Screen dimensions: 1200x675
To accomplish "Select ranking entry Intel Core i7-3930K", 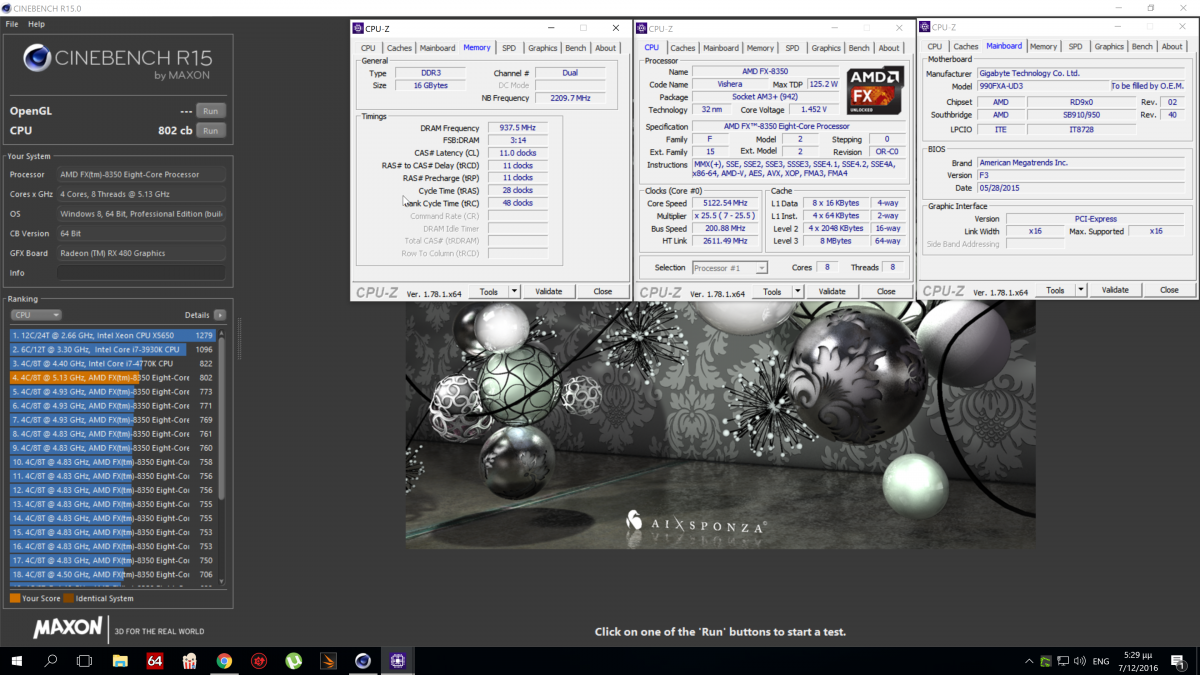I will (x=112, y=349).
